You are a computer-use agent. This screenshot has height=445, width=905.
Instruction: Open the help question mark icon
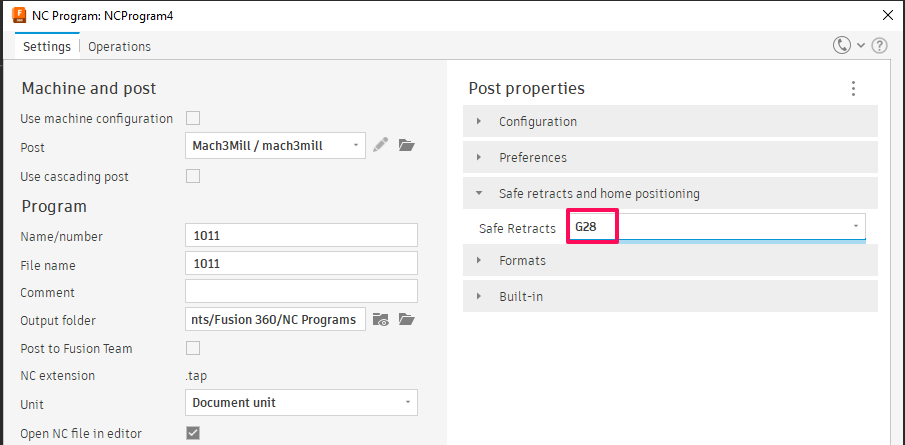coord(879,45)
